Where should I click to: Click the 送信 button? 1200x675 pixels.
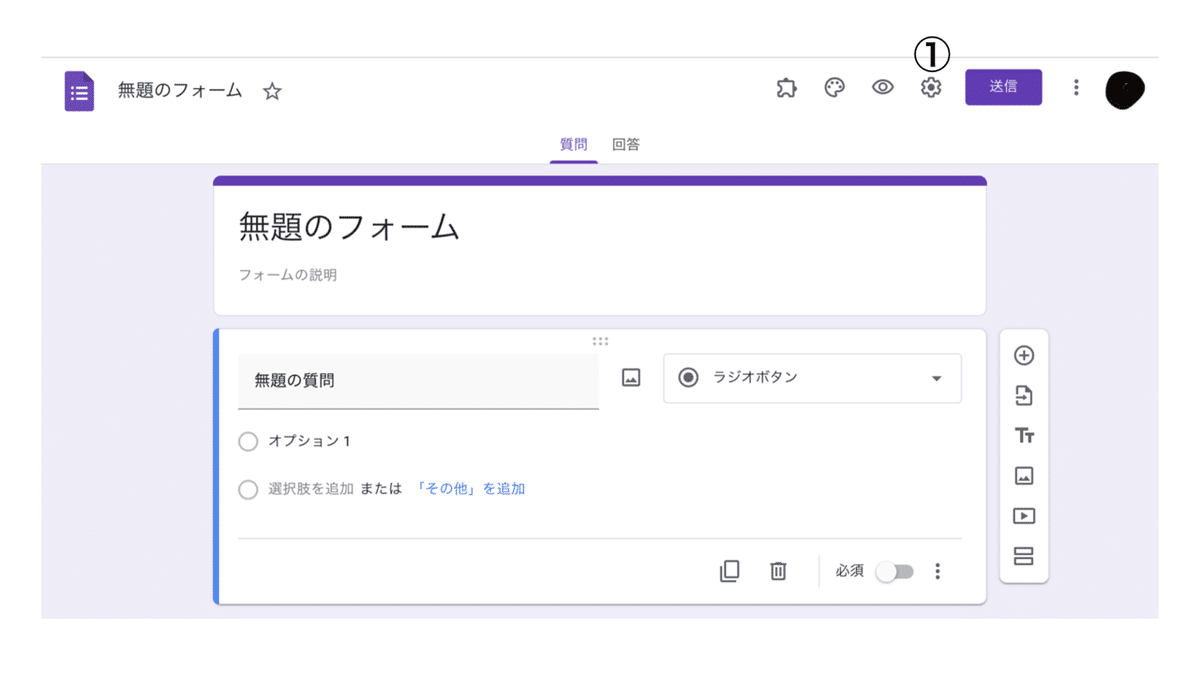(1003, 87)
